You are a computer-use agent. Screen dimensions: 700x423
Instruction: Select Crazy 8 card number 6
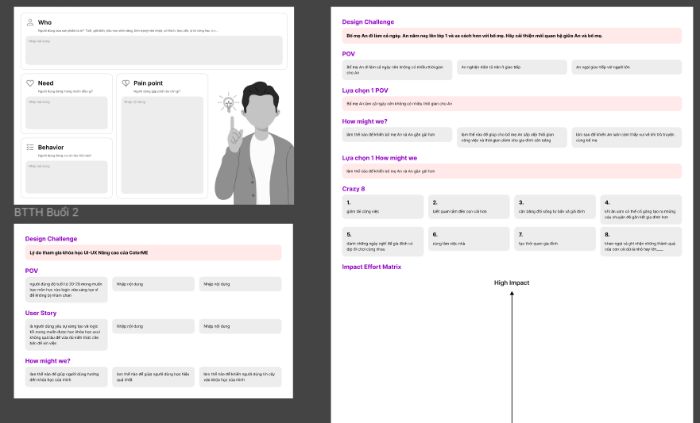pyautogui.click(x=469, y=239)
